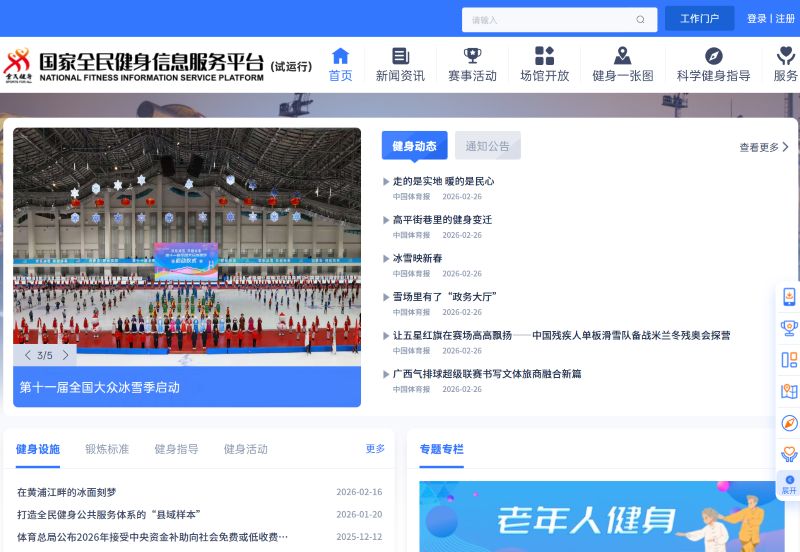Switch to the 通知公告 tab

(488, 146)
